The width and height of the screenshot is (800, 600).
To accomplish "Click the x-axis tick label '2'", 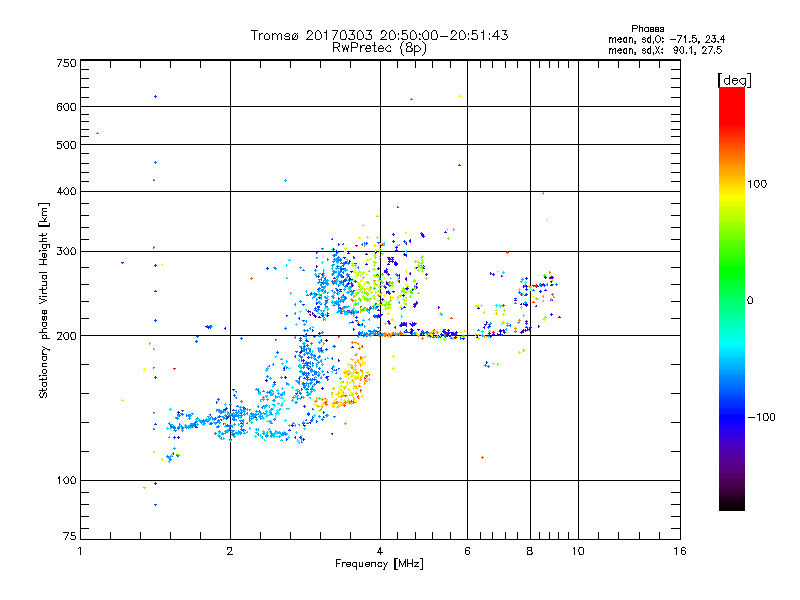I will coord(230,551).
